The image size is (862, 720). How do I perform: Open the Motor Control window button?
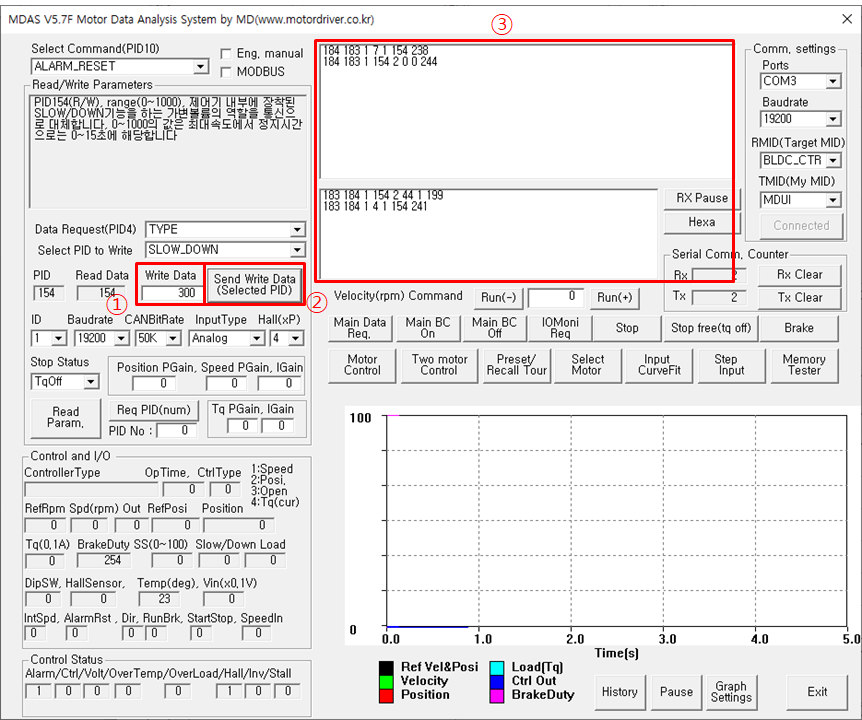[362, 365]
